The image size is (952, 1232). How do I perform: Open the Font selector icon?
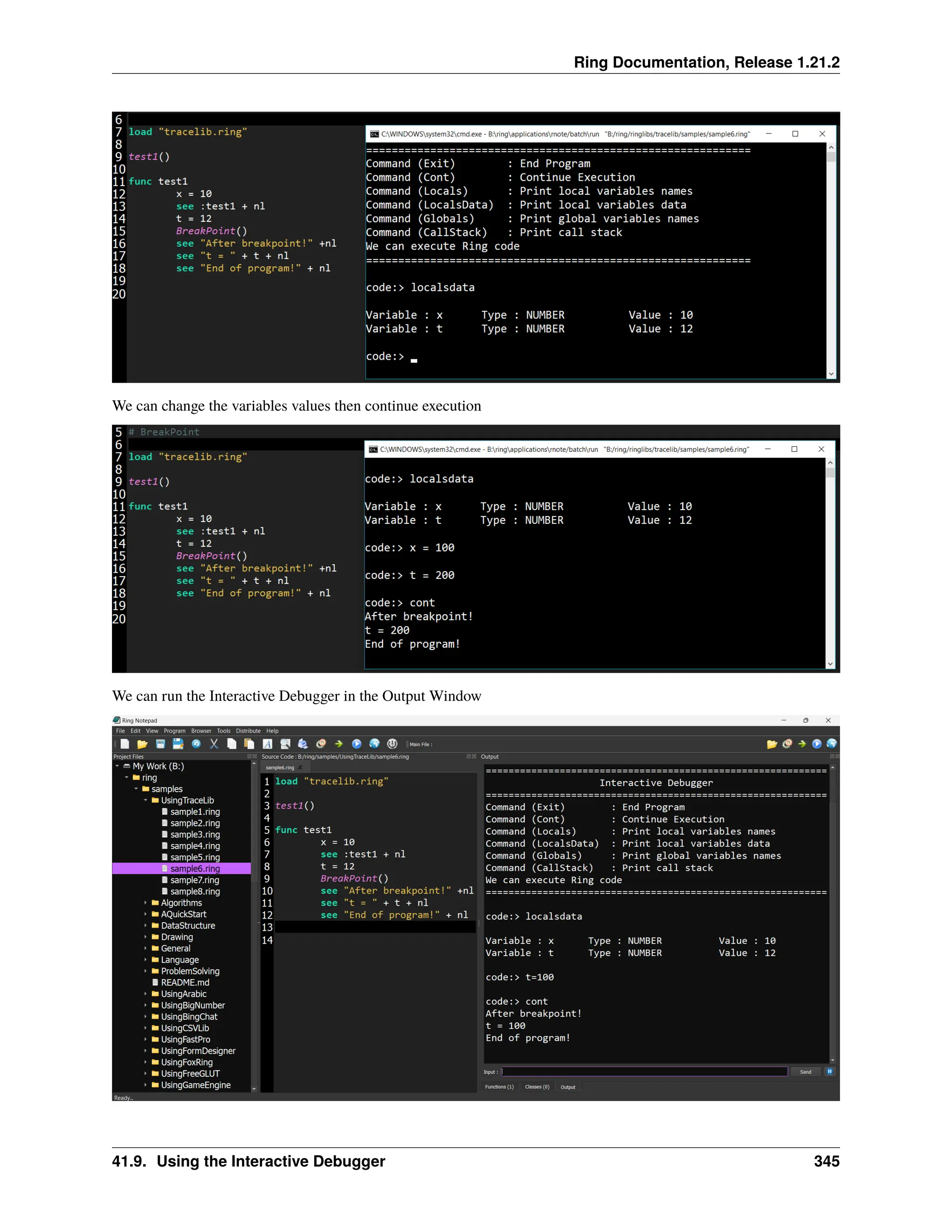267,744
